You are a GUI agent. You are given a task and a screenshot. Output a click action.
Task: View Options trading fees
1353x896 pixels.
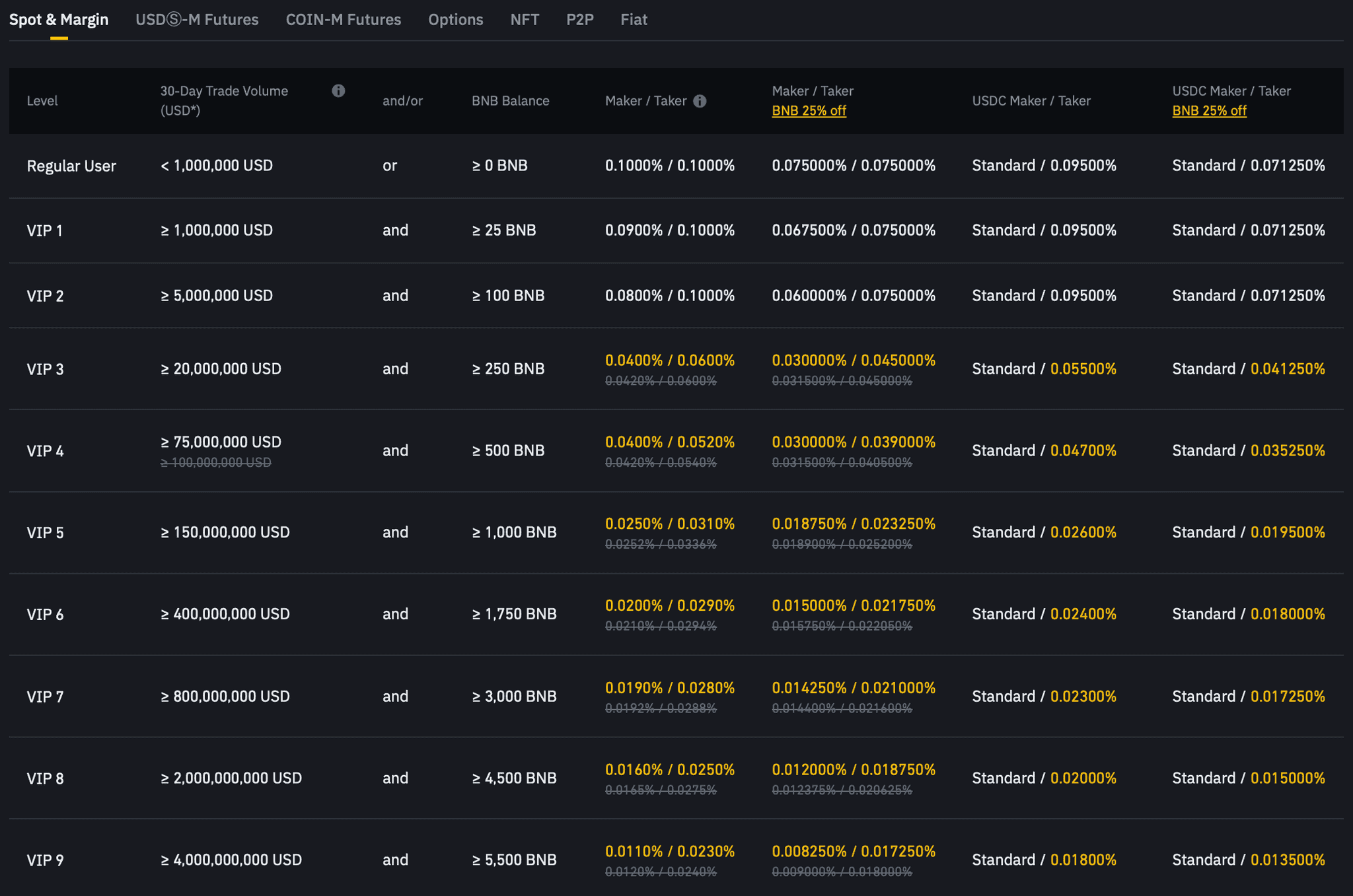455,20
